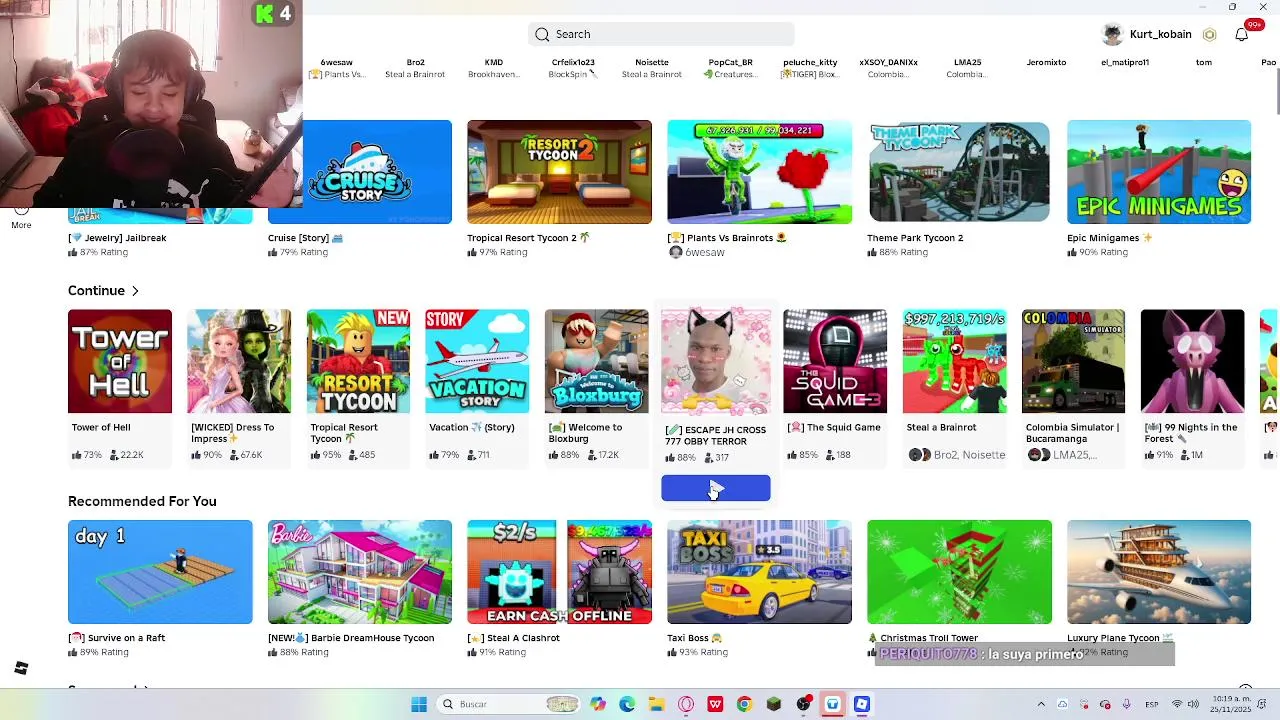Open the ESP language selector
Viewport: 1280px width, 720px height.
coord(1153,704)
